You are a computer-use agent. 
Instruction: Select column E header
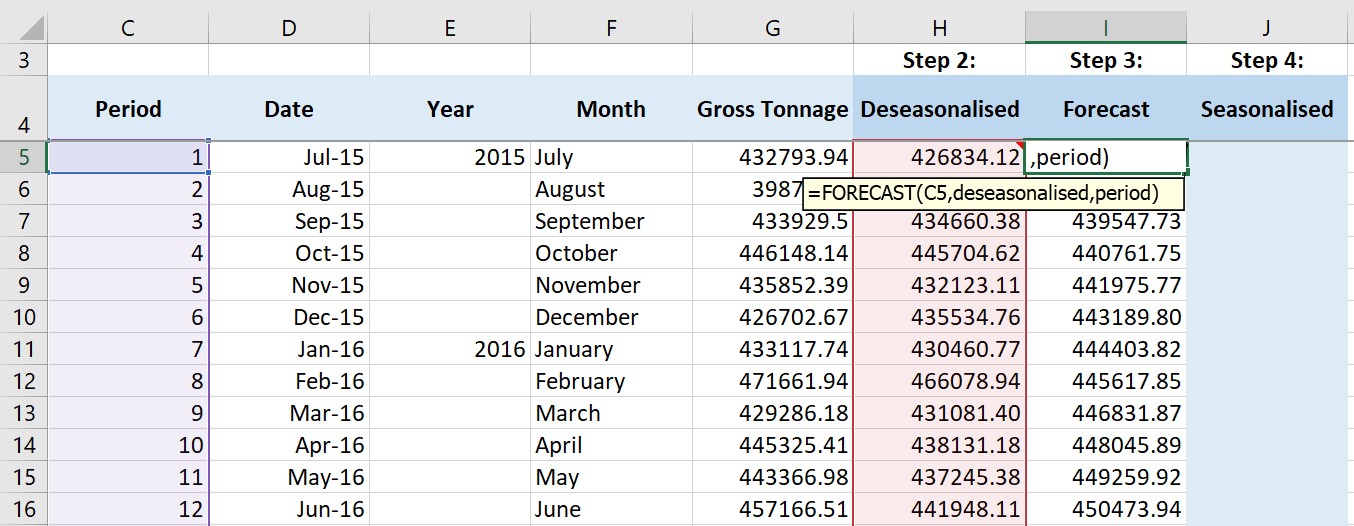point(450,29)
